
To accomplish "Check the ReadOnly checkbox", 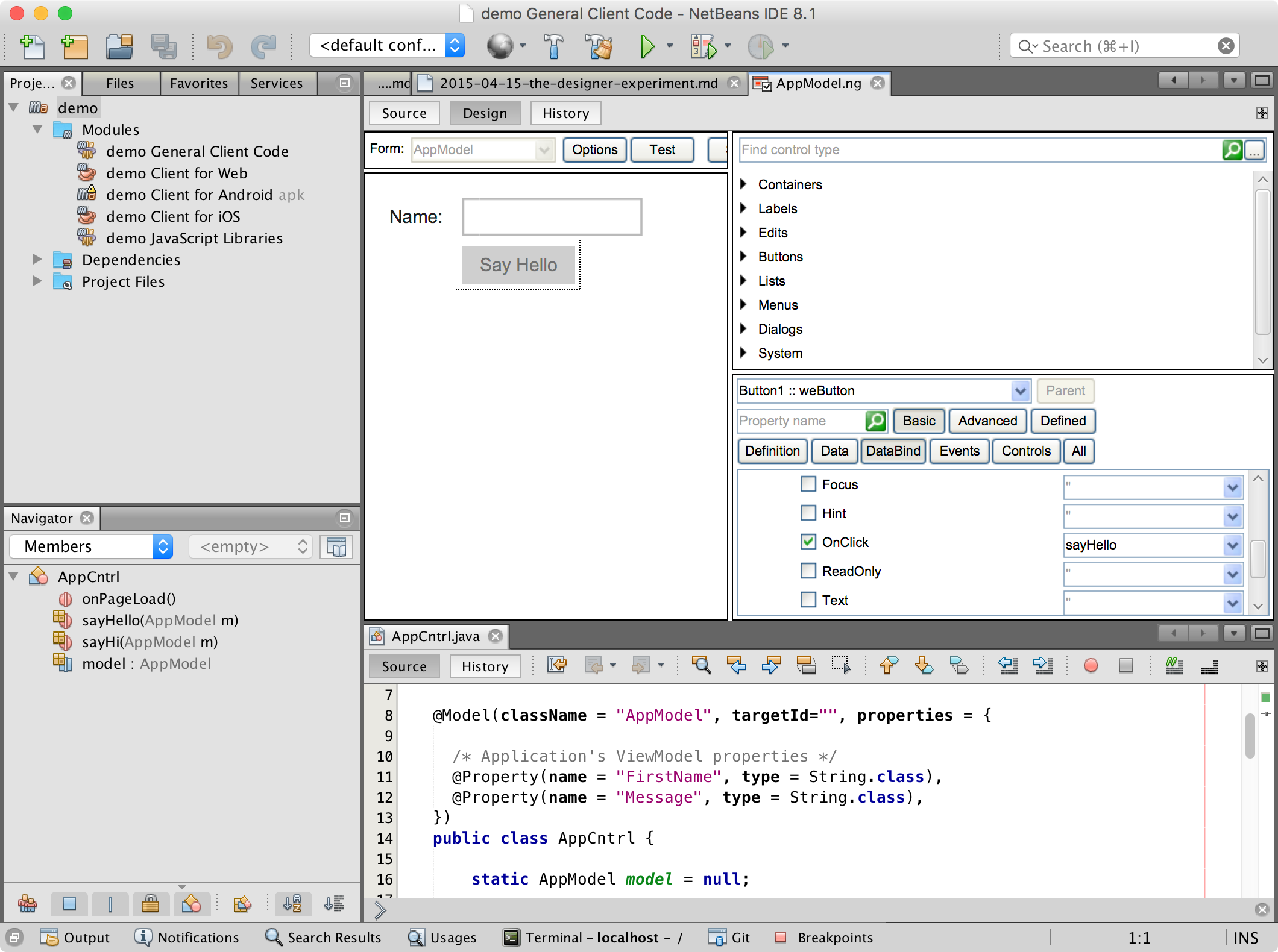I will 808,571.
